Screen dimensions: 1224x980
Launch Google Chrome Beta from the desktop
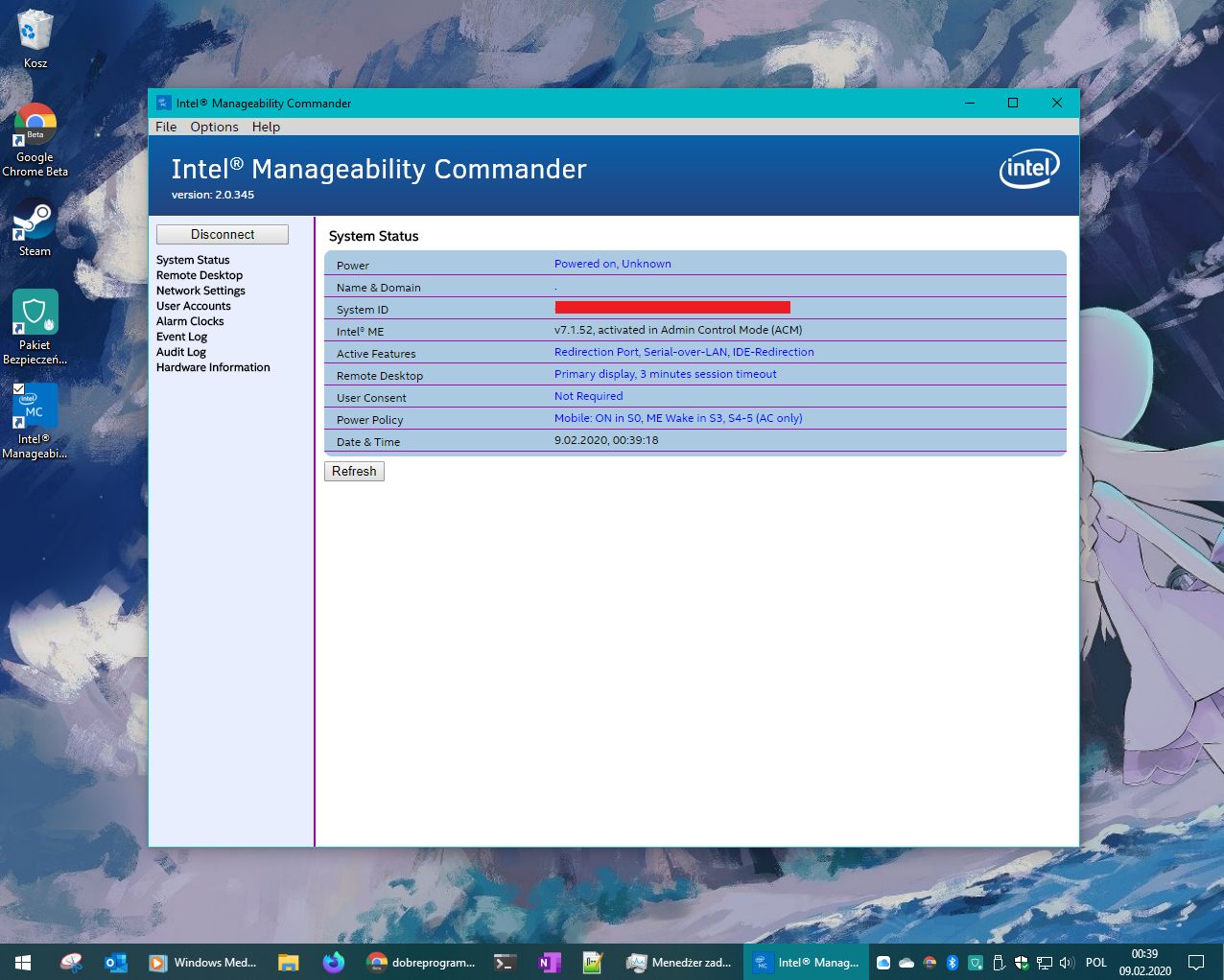35,140
